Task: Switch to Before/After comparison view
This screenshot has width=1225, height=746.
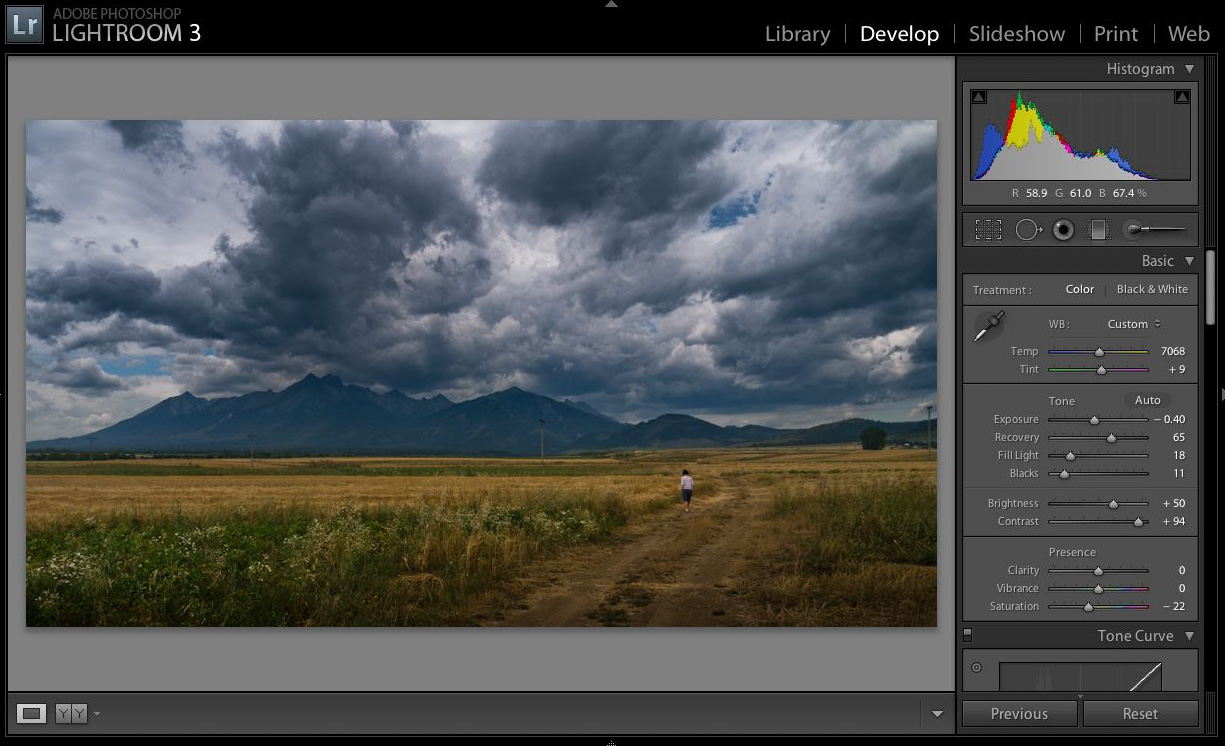Action: pos(71,714)
